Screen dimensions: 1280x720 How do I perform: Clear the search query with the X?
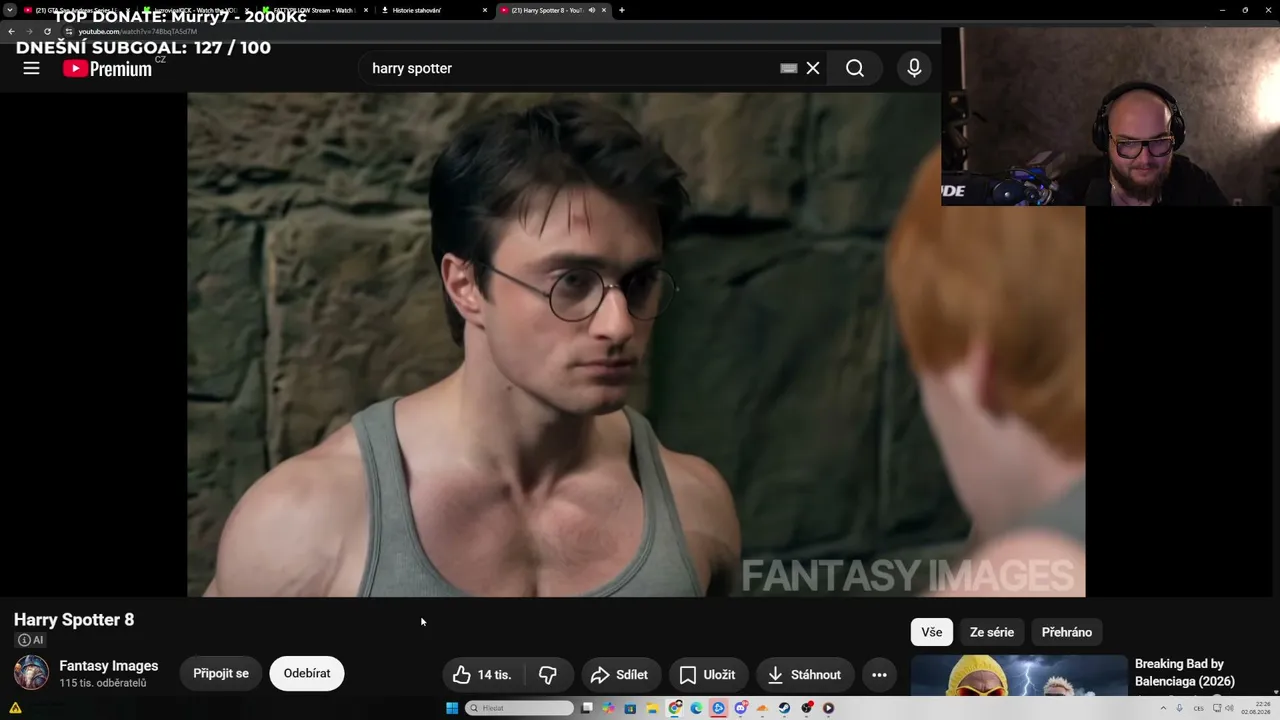[x=813, y=68]
